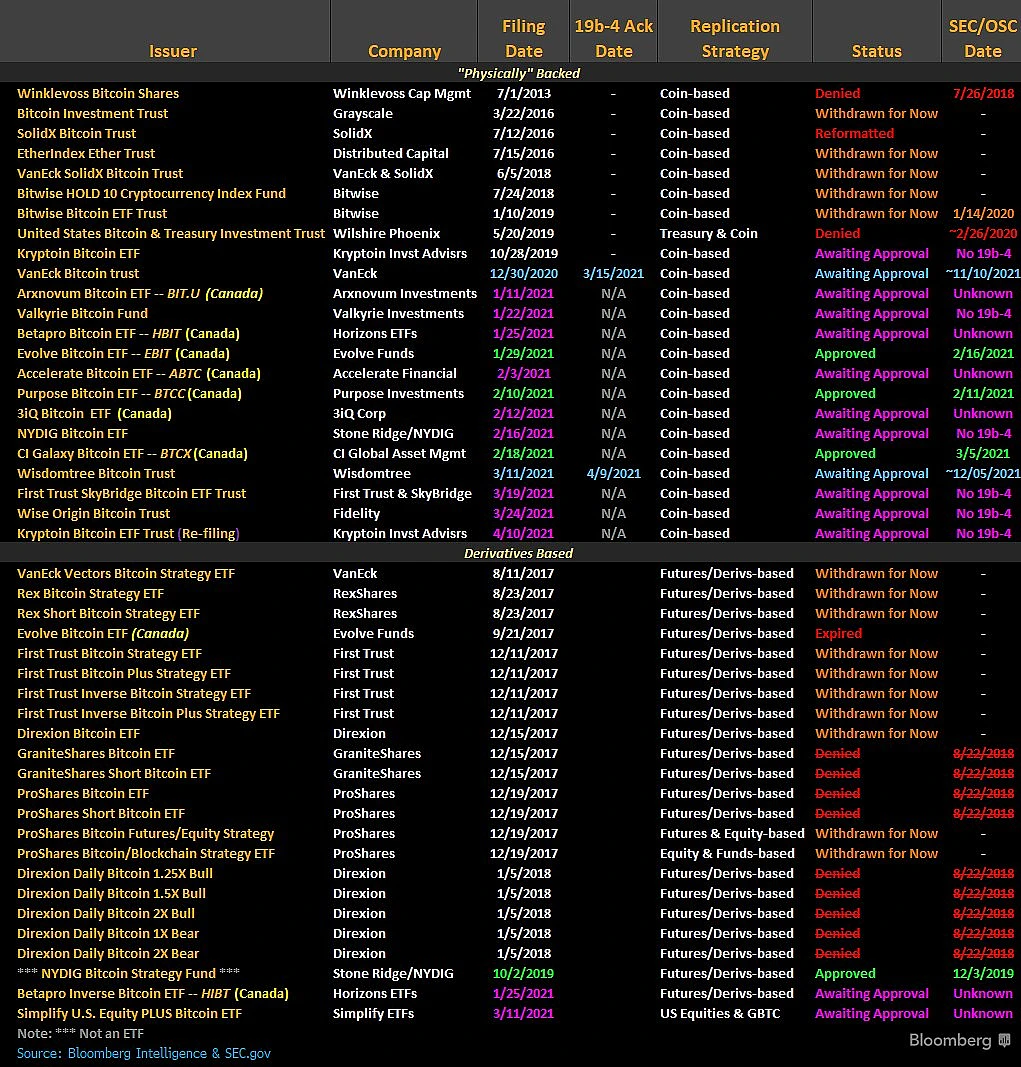Image resolution: width=1021 pixels, height=1067 pixels.
Task: Select Expired status of Evolve Bitcoin ETF
Action: (839, 634)
